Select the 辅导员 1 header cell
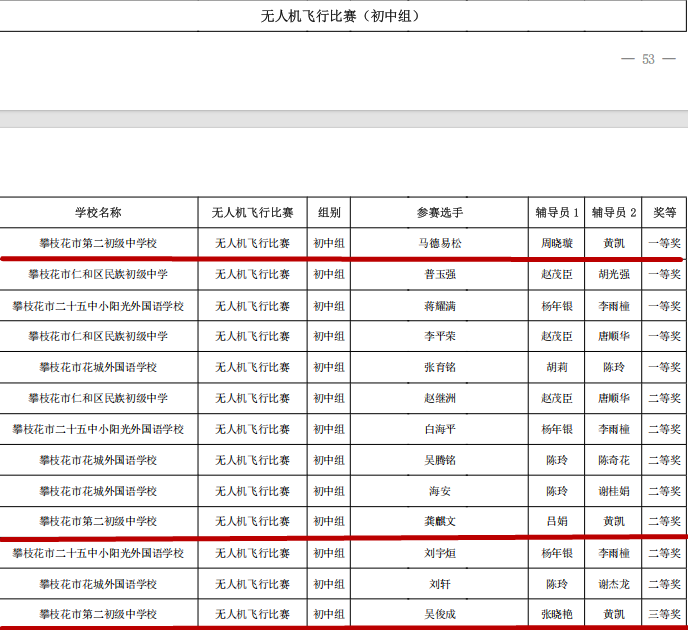Screen dimensions: 688x630 click(557, 213)
